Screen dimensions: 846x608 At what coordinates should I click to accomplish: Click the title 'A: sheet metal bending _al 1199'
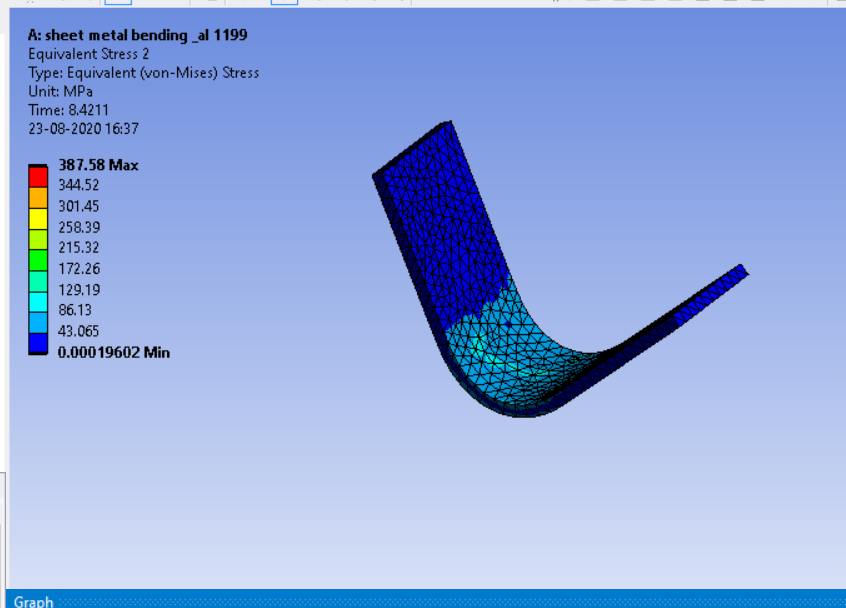138,35
